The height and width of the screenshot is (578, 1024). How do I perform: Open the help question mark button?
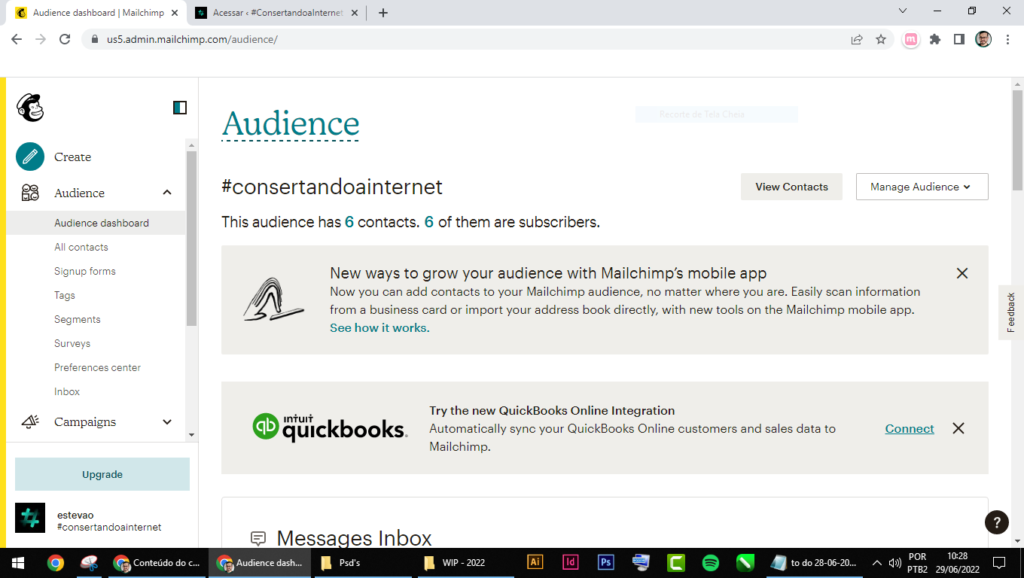997,522
